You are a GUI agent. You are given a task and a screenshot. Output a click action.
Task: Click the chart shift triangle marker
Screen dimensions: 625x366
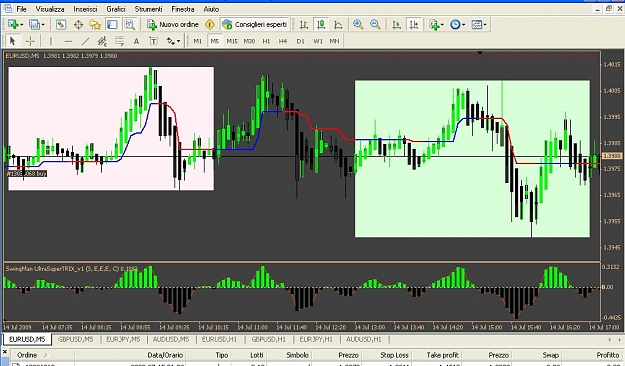click(x=480, y=53)
